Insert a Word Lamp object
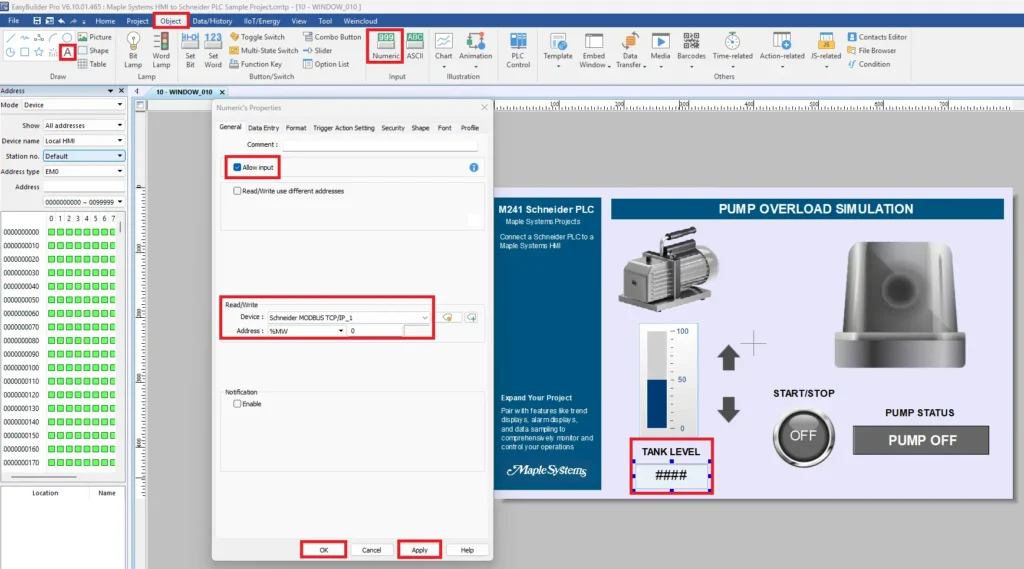This screenshot has height=569, width=1024. coord(161,50)
